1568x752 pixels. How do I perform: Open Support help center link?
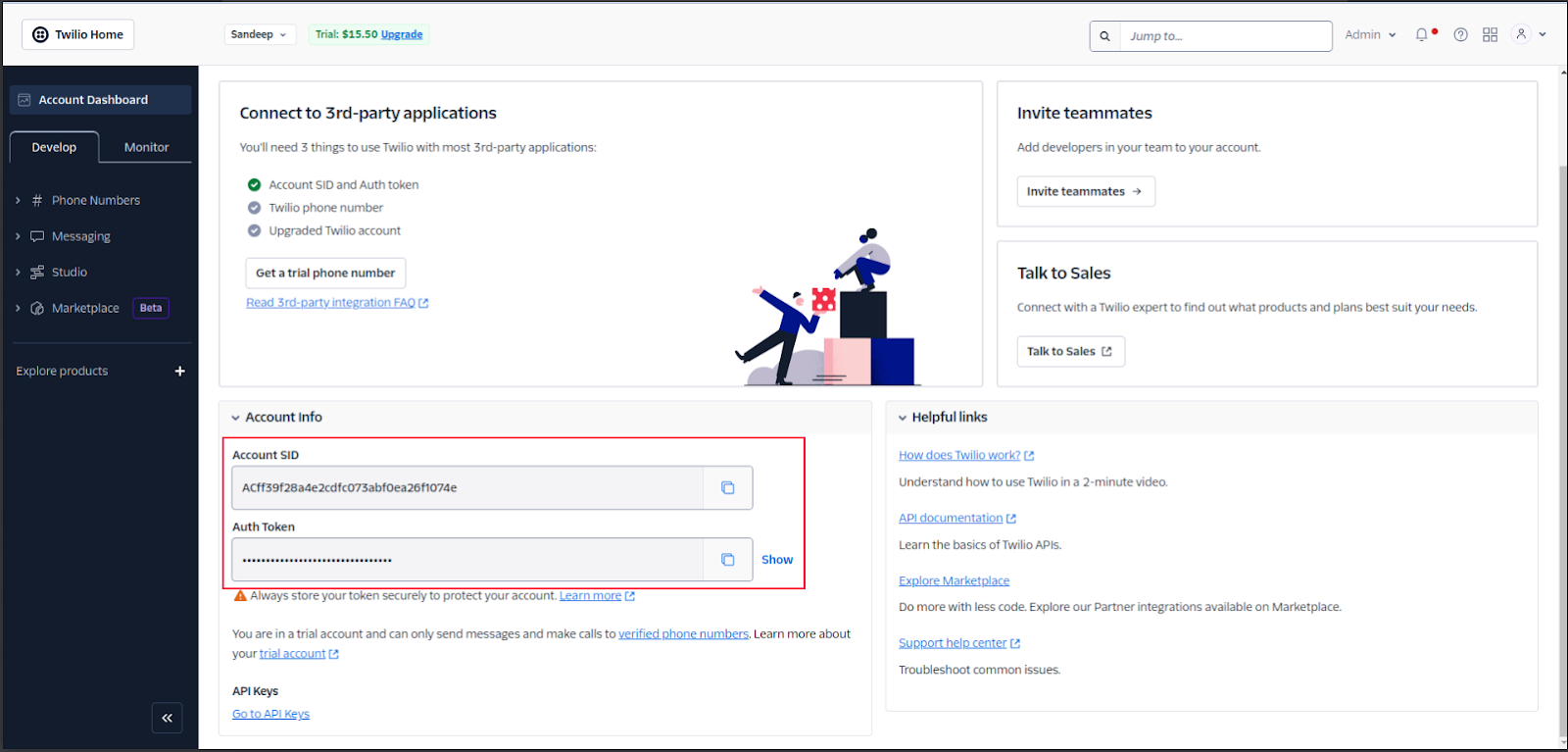coord(959,643)
